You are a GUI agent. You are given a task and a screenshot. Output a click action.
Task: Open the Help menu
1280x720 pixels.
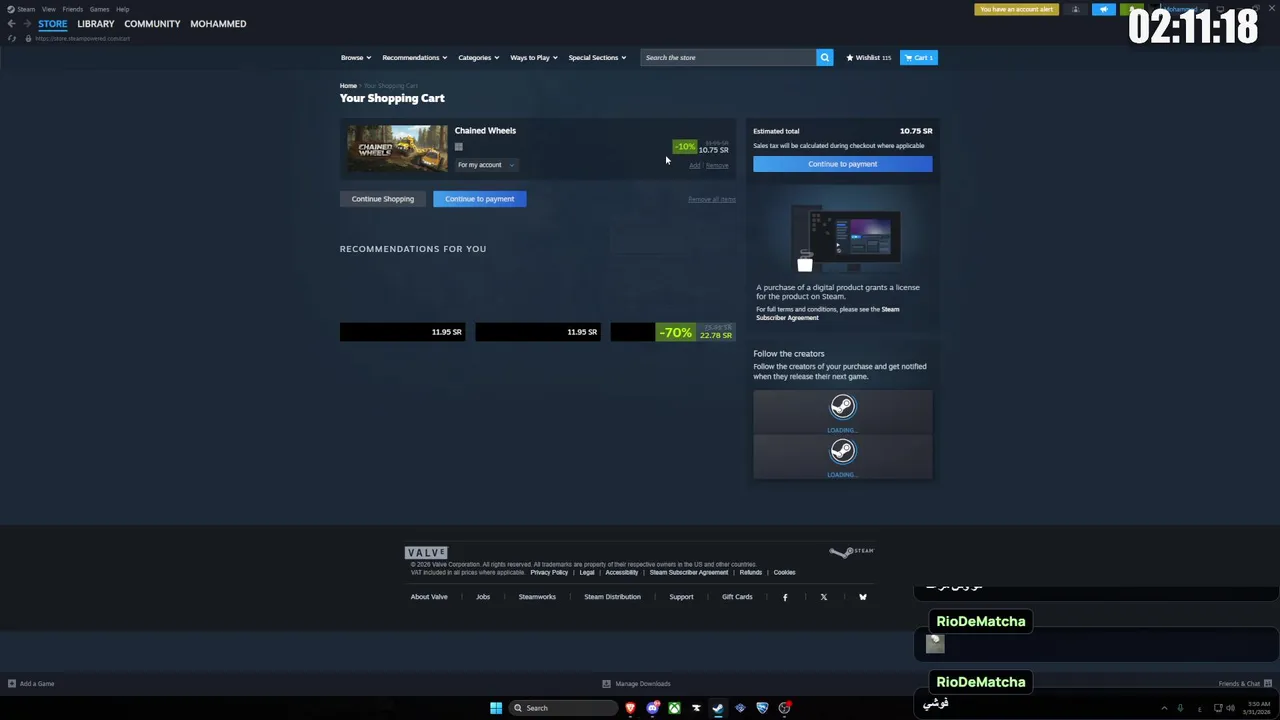pos(122,9)
